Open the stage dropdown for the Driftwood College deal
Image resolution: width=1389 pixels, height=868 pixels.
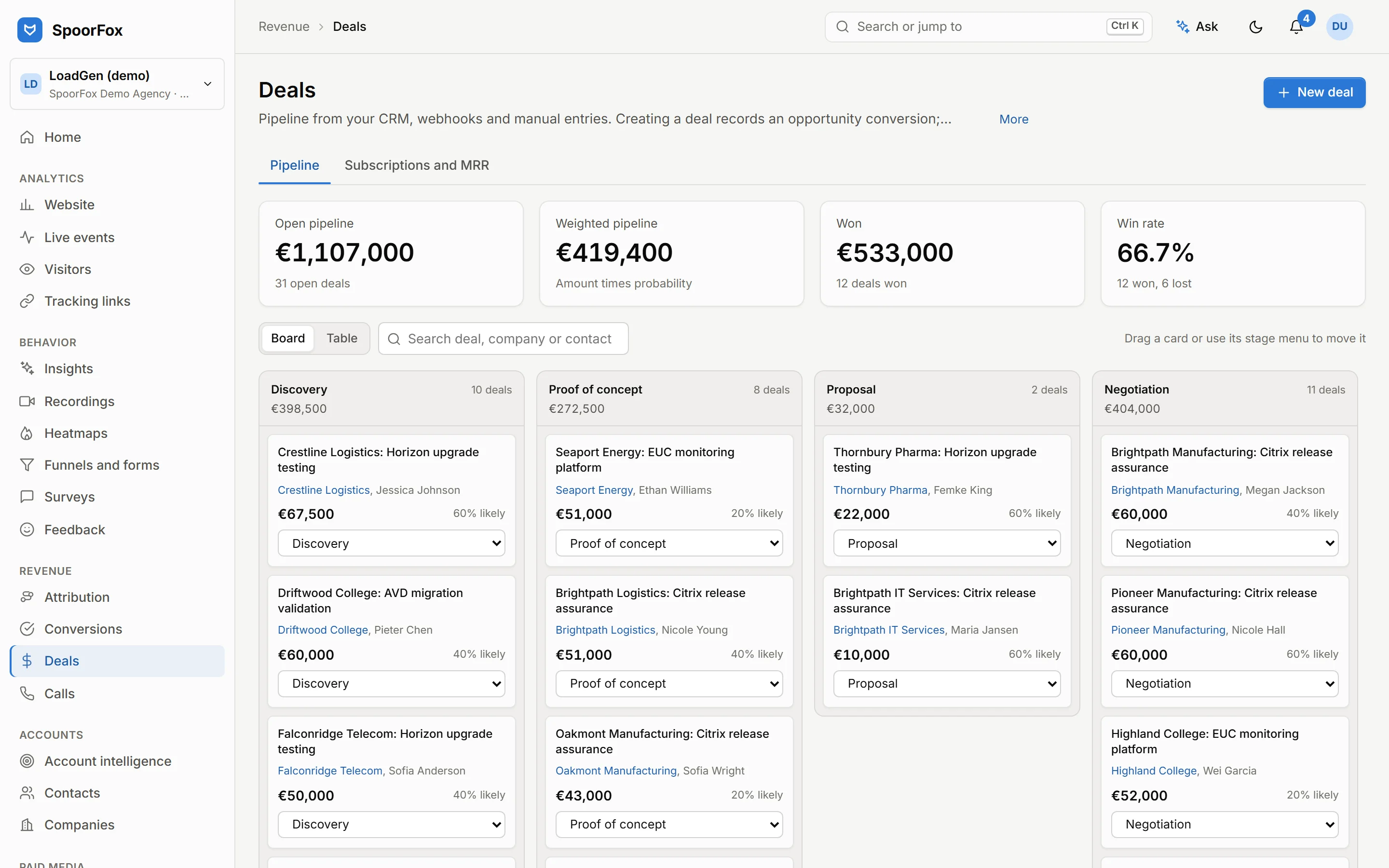(x=392, y=684)
